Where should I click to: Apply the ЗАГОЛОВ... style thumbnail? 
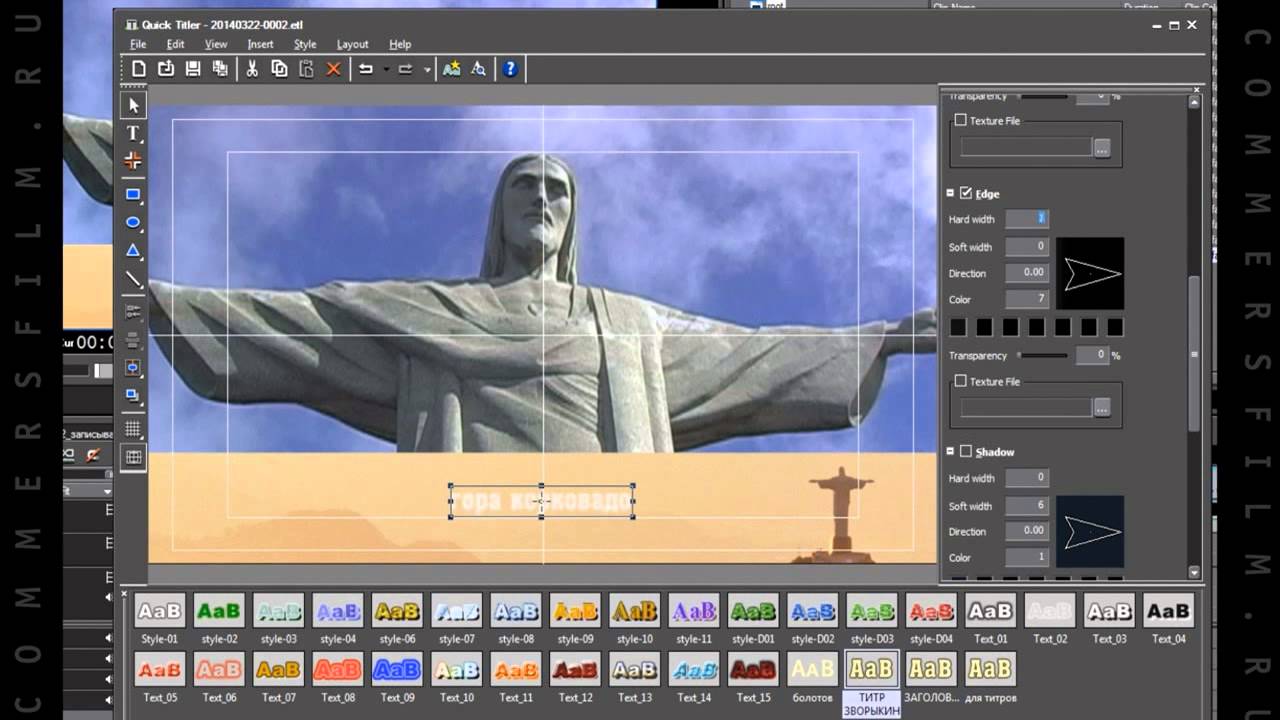click(x=930, y=669)
